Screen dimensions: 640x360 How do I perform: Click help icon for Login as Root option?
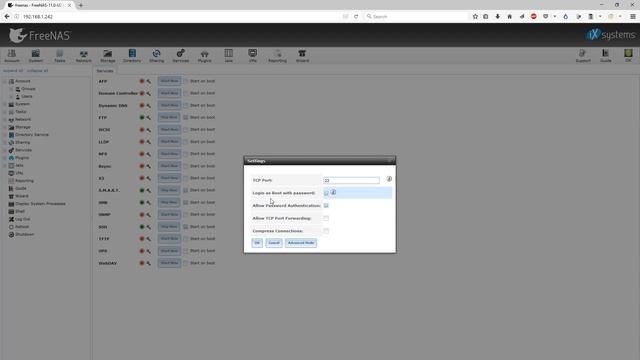coord(333,192)
